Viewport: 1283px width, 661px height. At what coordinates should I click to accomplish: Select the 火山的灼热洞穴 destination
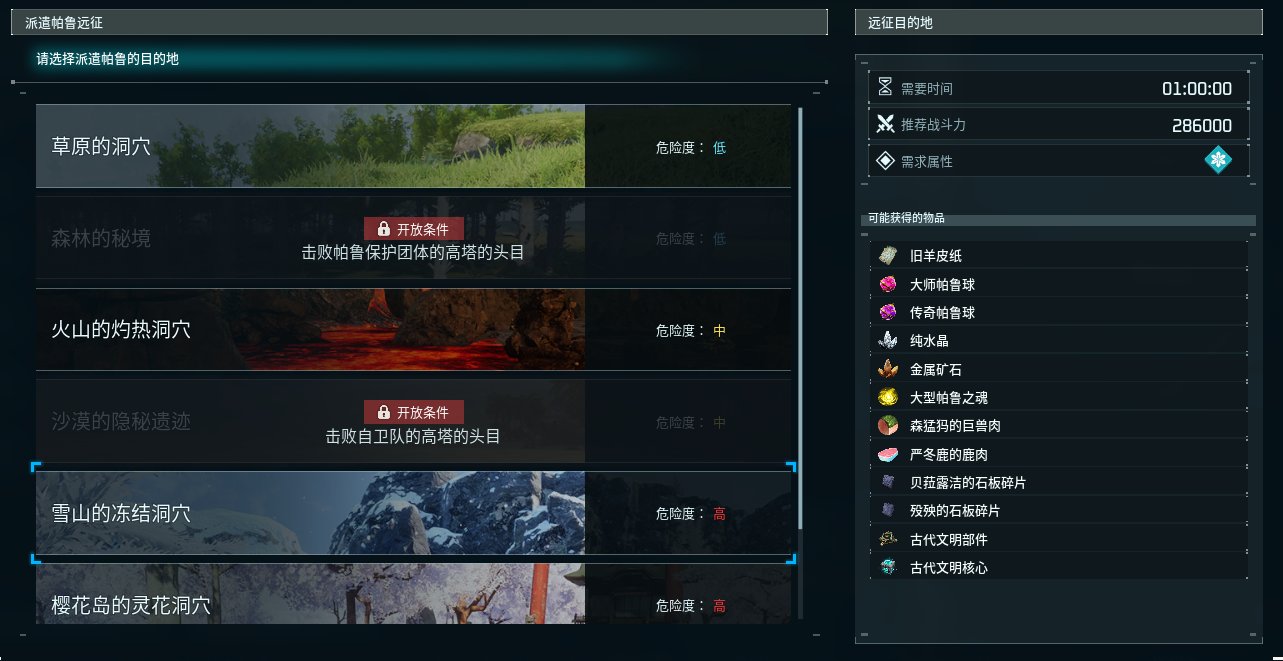(x=413, y=329)
